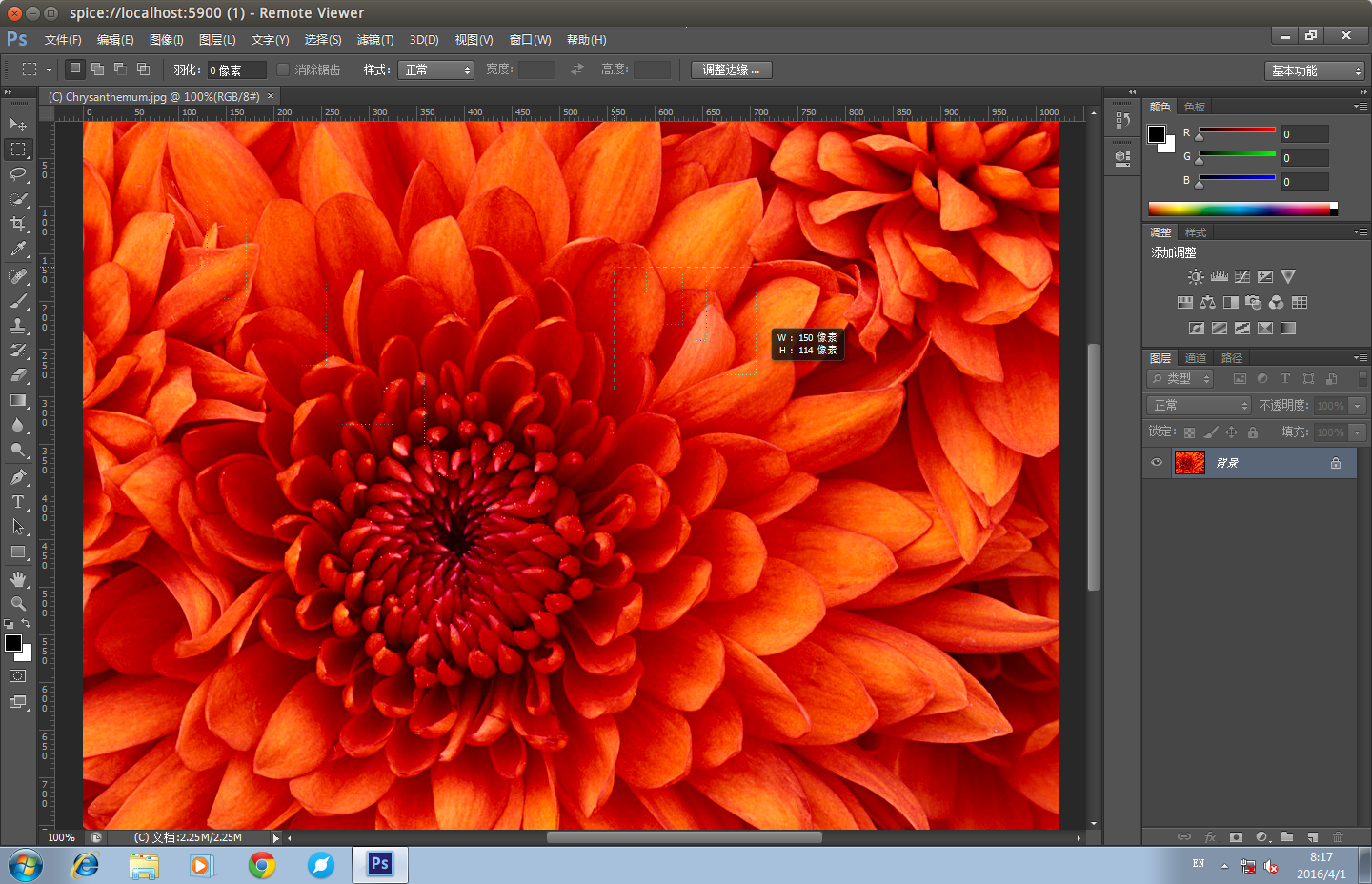Open the workspace dropdown (基本功能)
The height and width of the screenshot is (884, 1372).
pyautogui.click(x=1315, y=71)
